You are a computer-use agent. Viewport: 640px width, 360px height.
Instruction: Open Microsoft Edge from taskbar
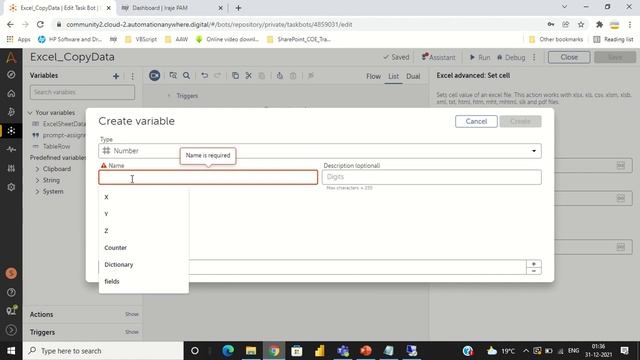pos(228,351)
